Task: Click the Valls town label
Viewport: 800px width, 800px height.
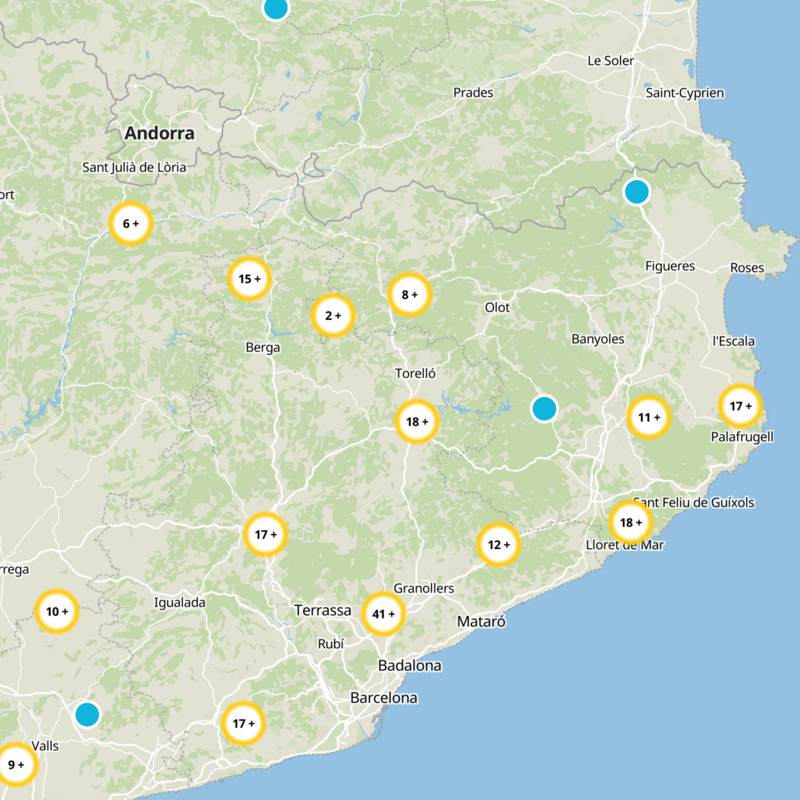Action: 45,746
